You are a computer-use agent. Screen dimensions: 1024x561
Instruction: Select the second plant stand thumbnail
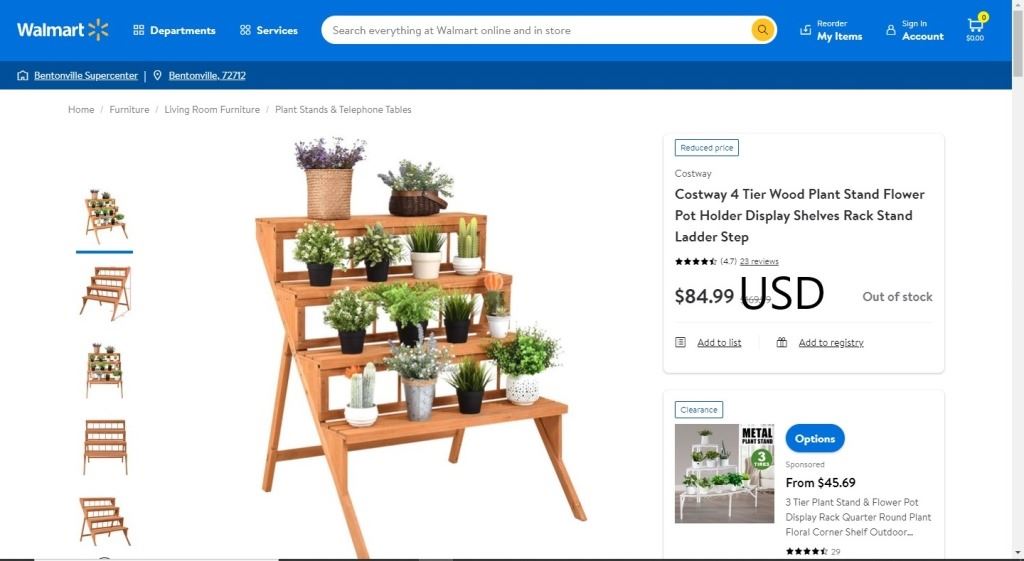click(x=105, y=293)
